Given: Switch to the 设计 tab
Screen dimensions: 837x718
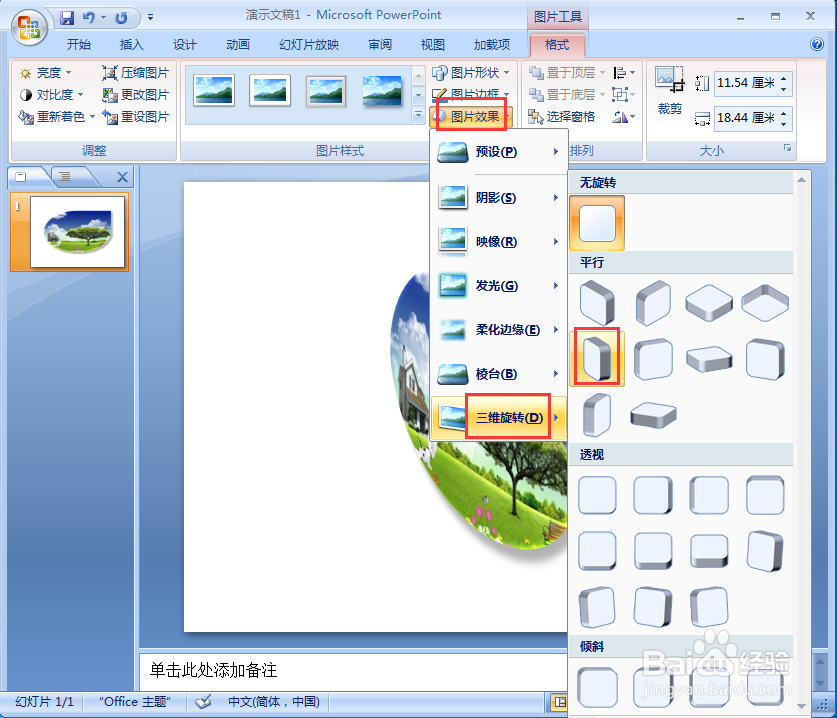Looking at the screenshot, I should [x=184, y=45].
